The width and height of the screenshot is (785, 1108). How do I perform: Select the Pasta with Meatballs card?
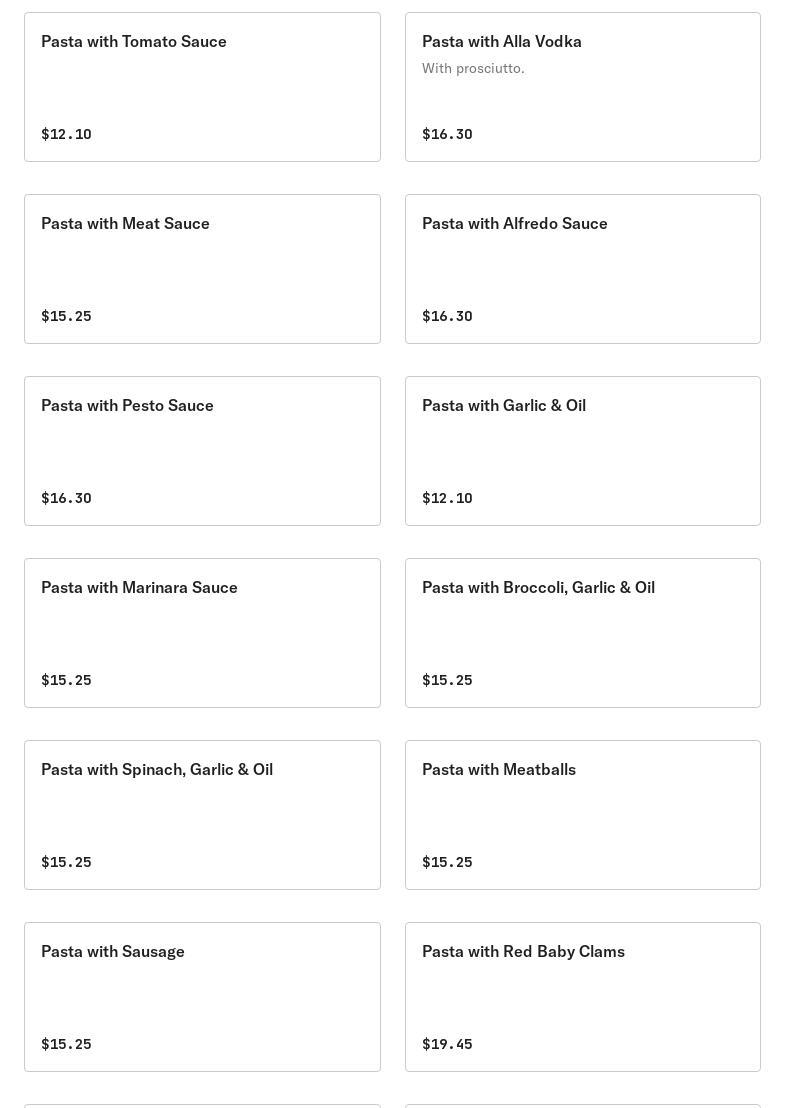click(x=582, y=815)
